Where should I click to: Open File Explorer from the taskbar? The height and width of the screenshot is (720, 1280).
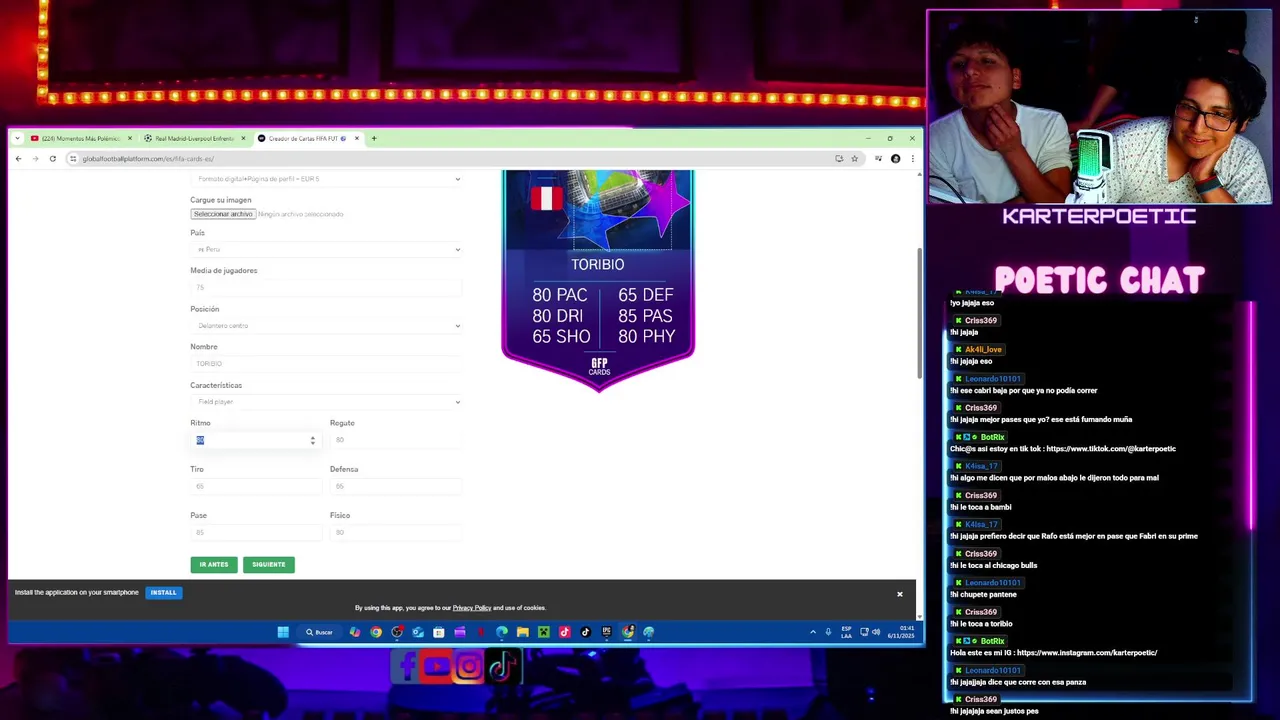click(523, 632)
